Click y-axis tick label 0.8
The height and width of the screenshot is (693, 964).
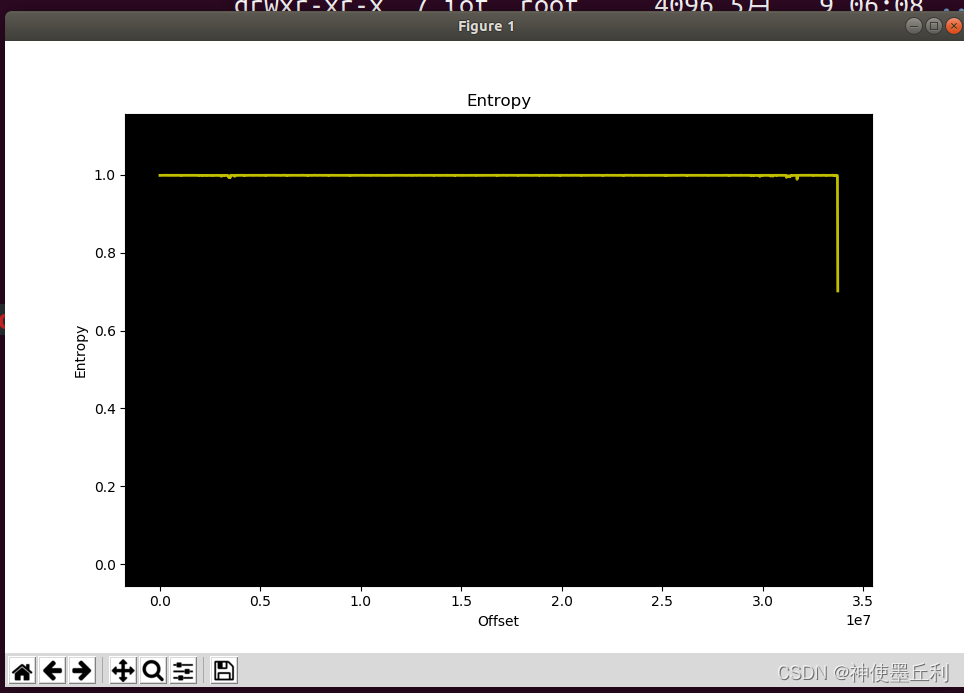[105, 253]
